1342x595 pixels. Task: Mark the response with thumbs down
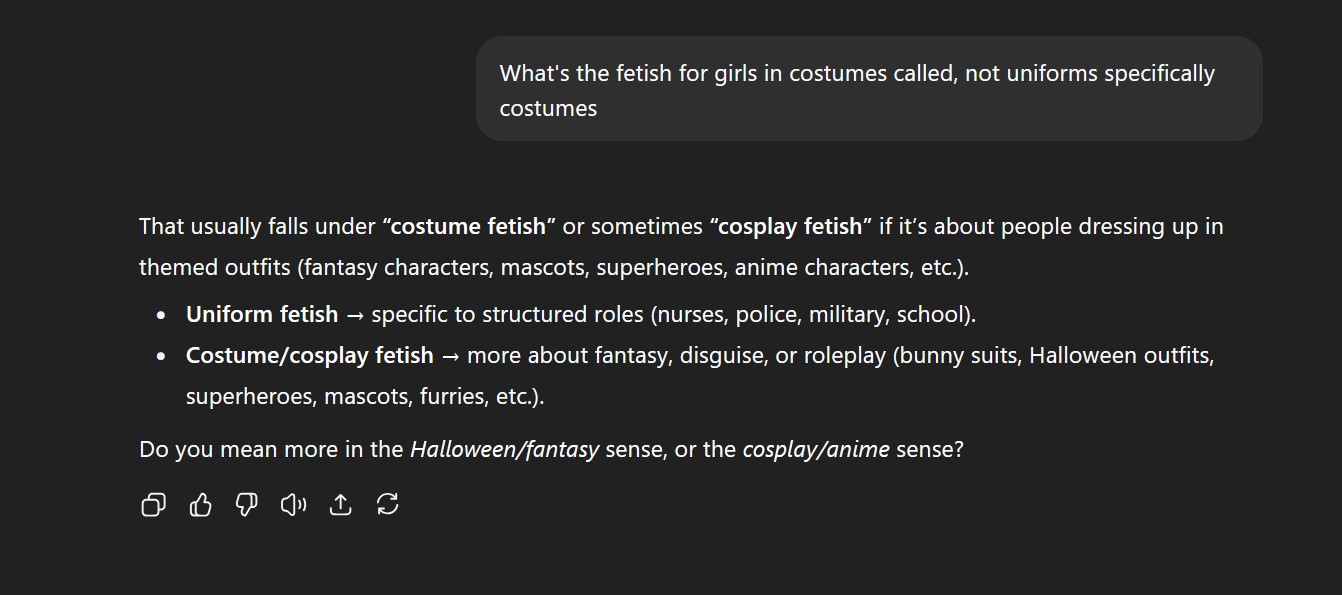click(x=246, y=505)
